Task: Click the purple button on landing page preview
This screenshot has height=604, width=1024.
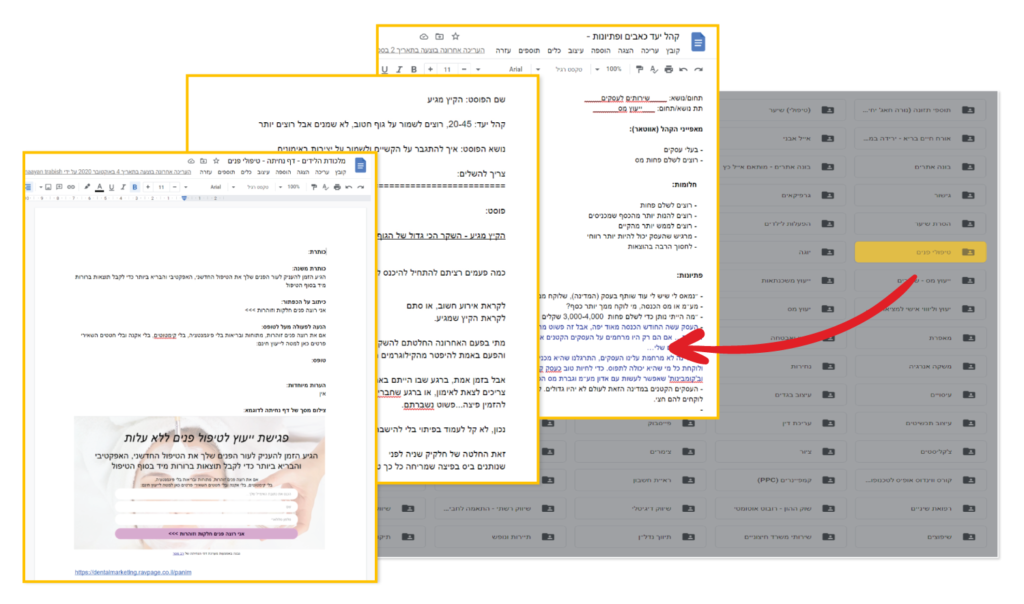Action: point(206,534)
